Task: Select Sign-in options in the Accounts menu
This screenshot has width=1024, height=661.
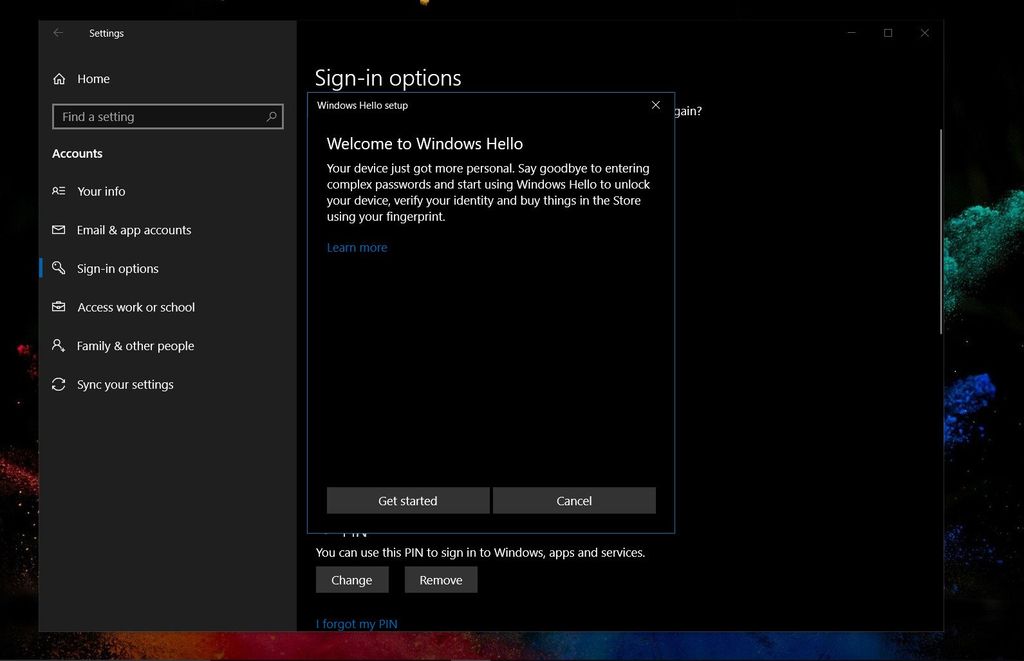Action: (118, 268)
